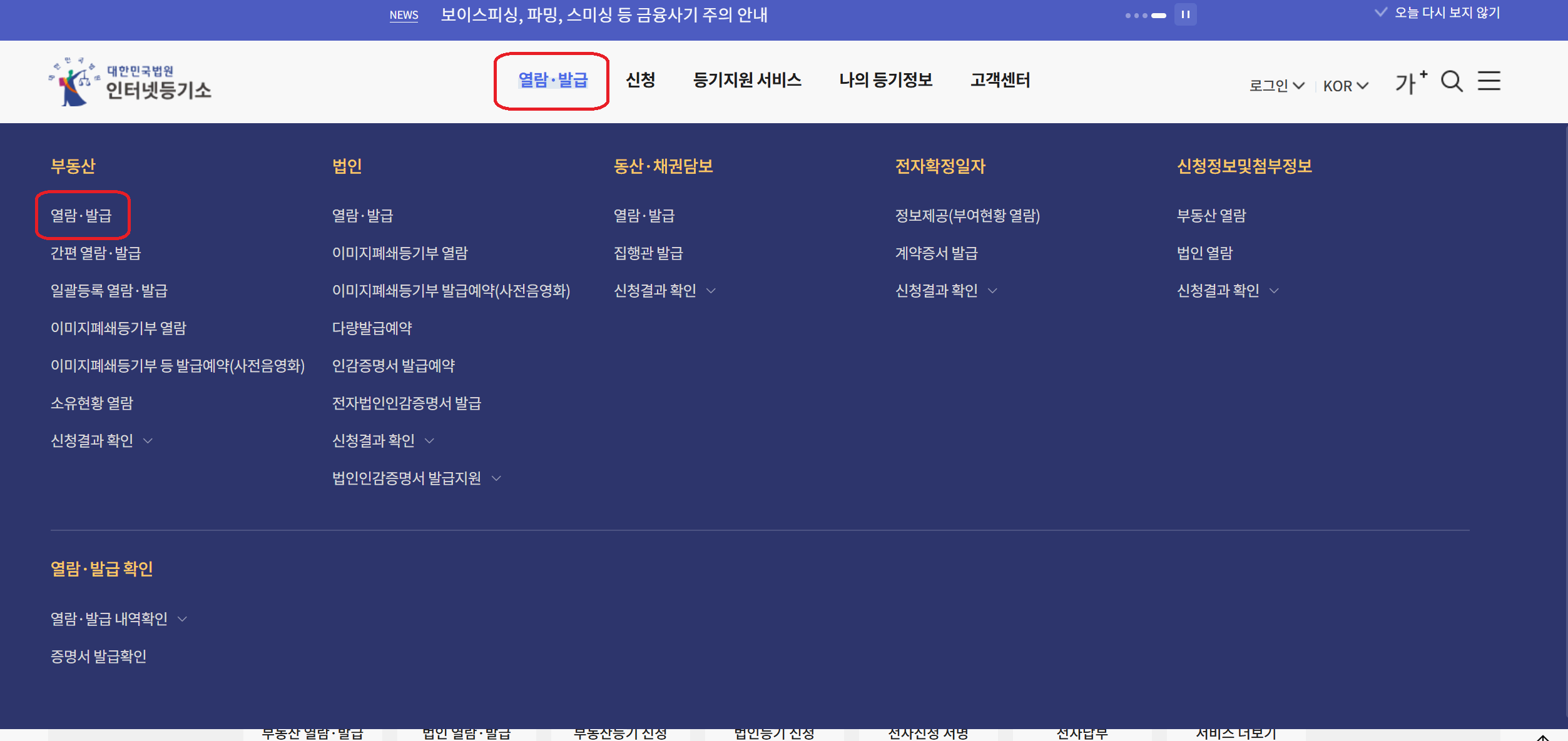Switch to 나의 등기정보 section

click(886, 80)
